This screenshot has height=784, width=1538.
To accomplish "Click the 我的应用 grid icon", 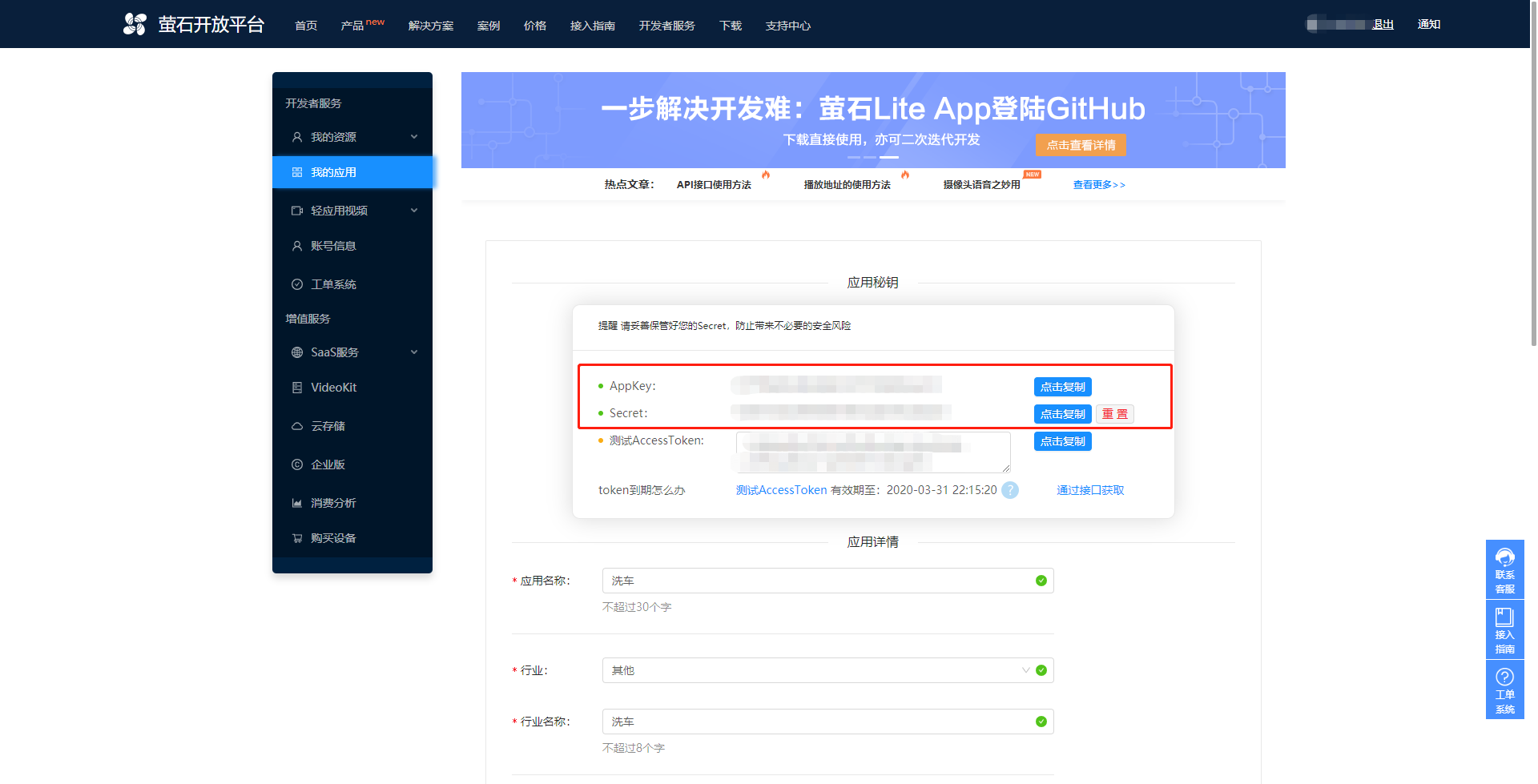I will 297,172.
